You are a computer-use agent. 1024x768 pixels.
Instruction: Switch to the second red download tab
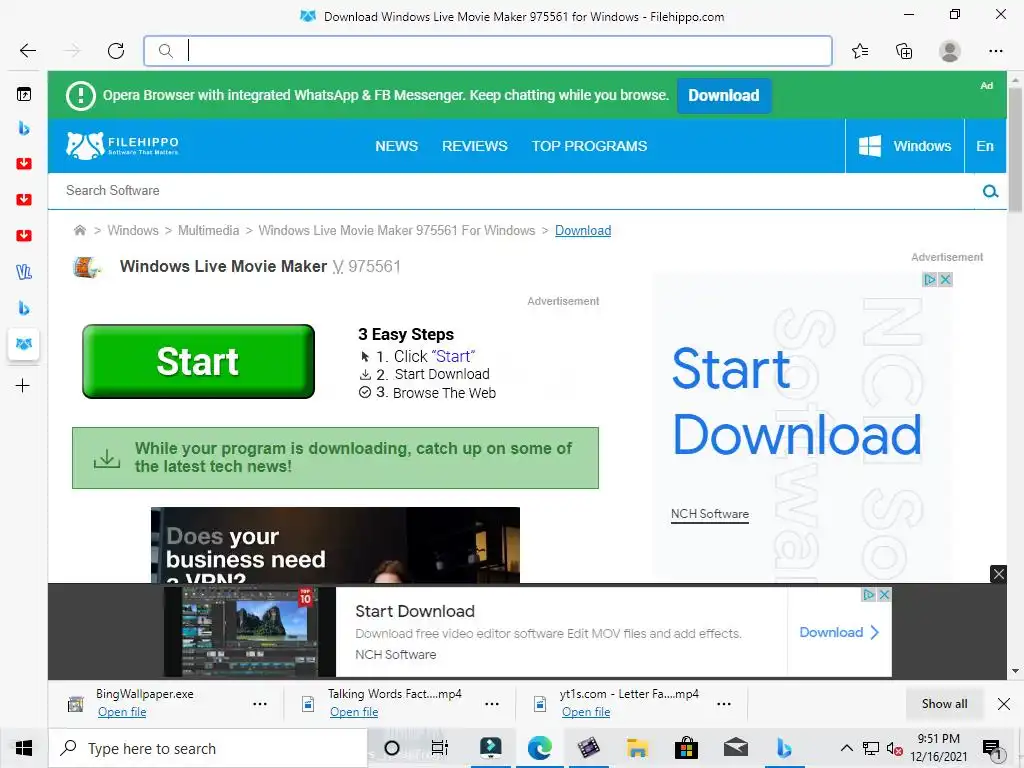tap(24, 199)
